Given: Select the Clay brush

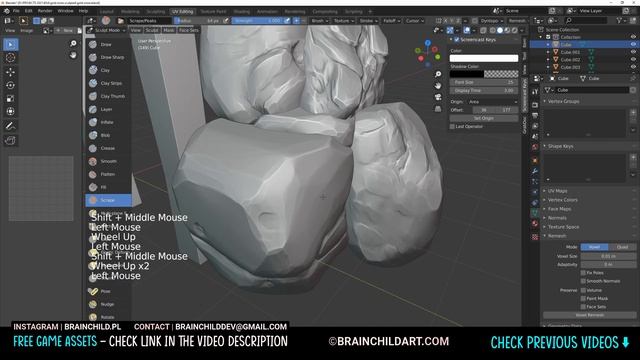Looking at the screenshot, I should click(x=108, y=70).
